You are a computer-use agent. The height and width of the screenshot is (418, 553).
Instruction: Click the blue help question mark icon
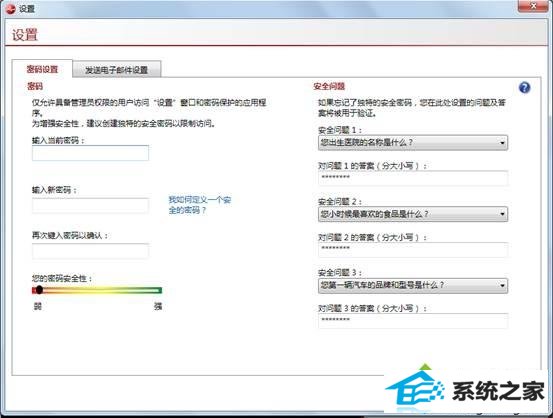pyautogui.click(x=524, y=87)
